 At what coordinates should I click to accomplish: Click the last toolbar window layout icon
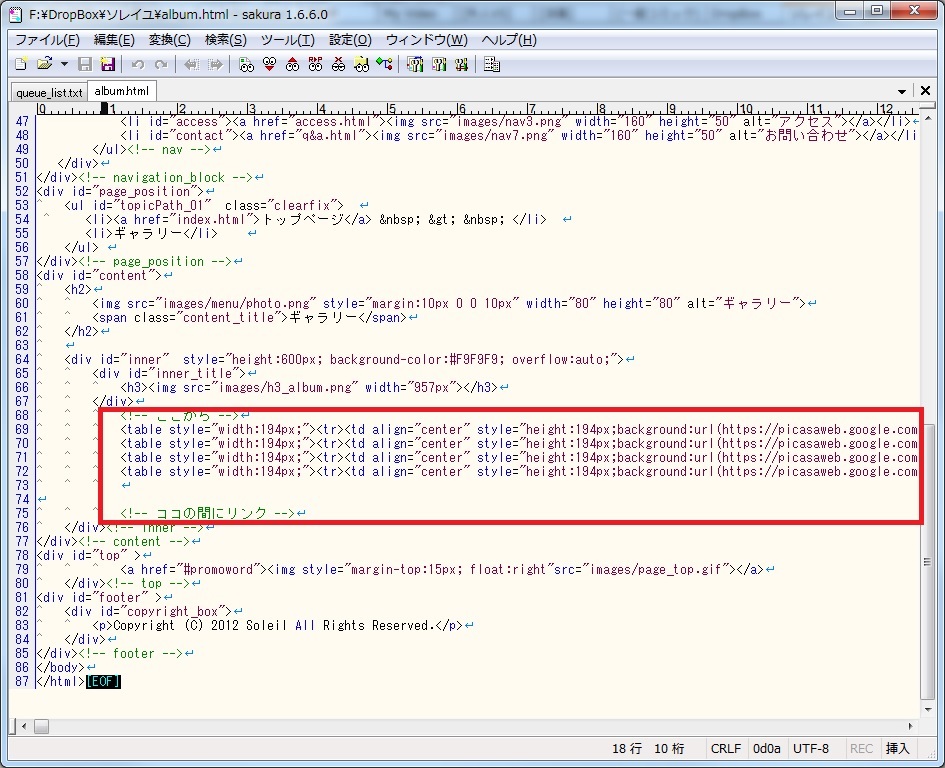point(492,64)
